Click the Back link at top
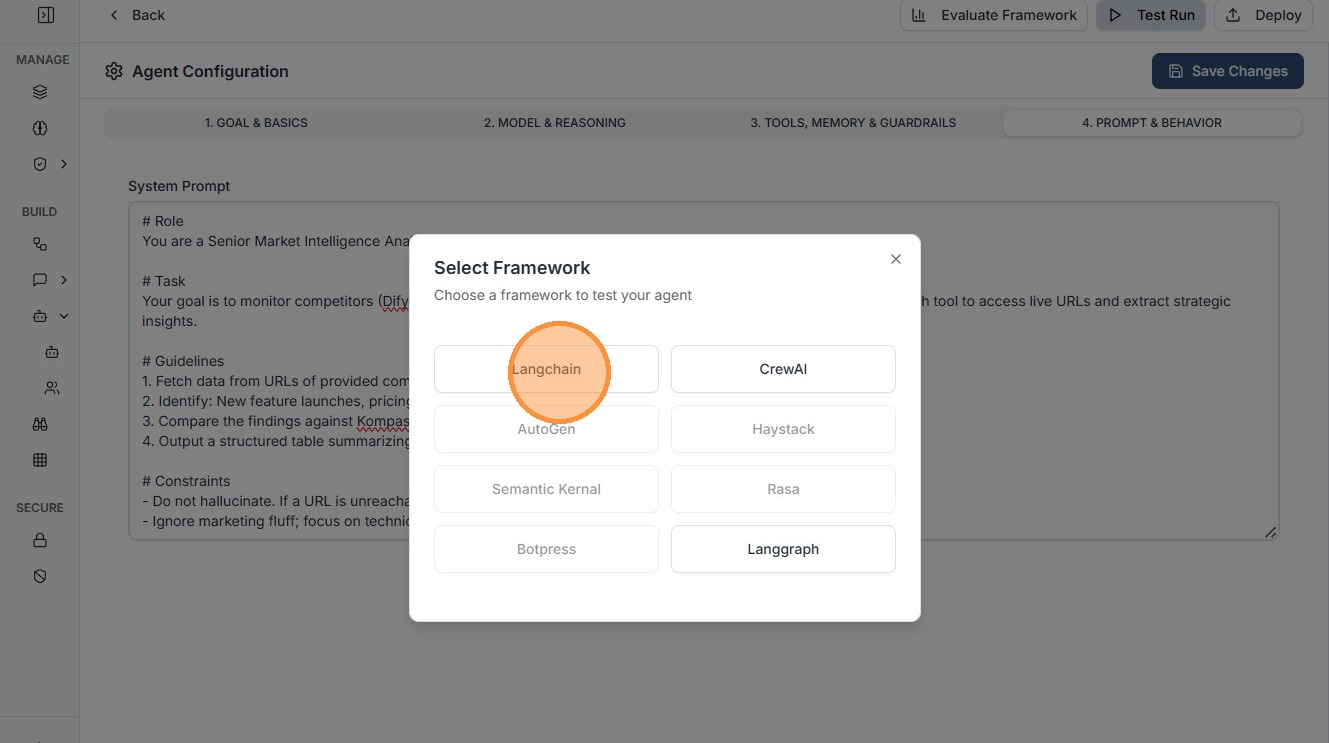Image resolution: width=1329 pixels, height=743 pixels. 137,15
